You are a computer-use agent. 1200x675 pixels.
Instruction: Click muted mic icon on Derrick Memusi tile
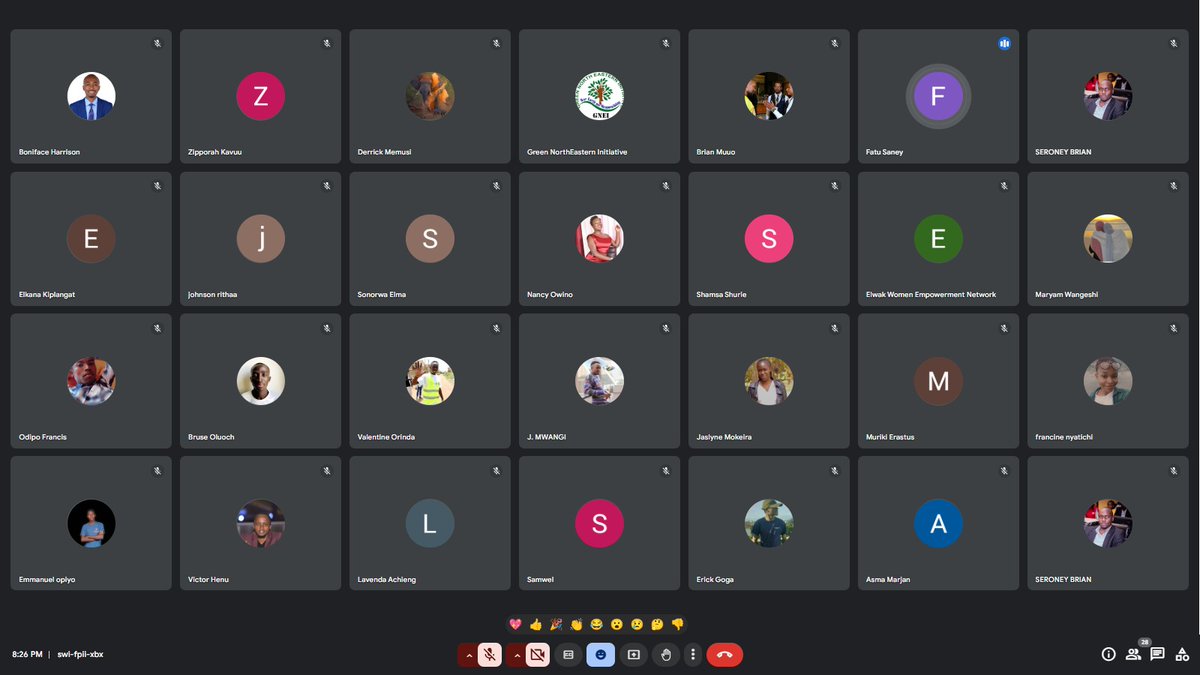pos(496,44)
